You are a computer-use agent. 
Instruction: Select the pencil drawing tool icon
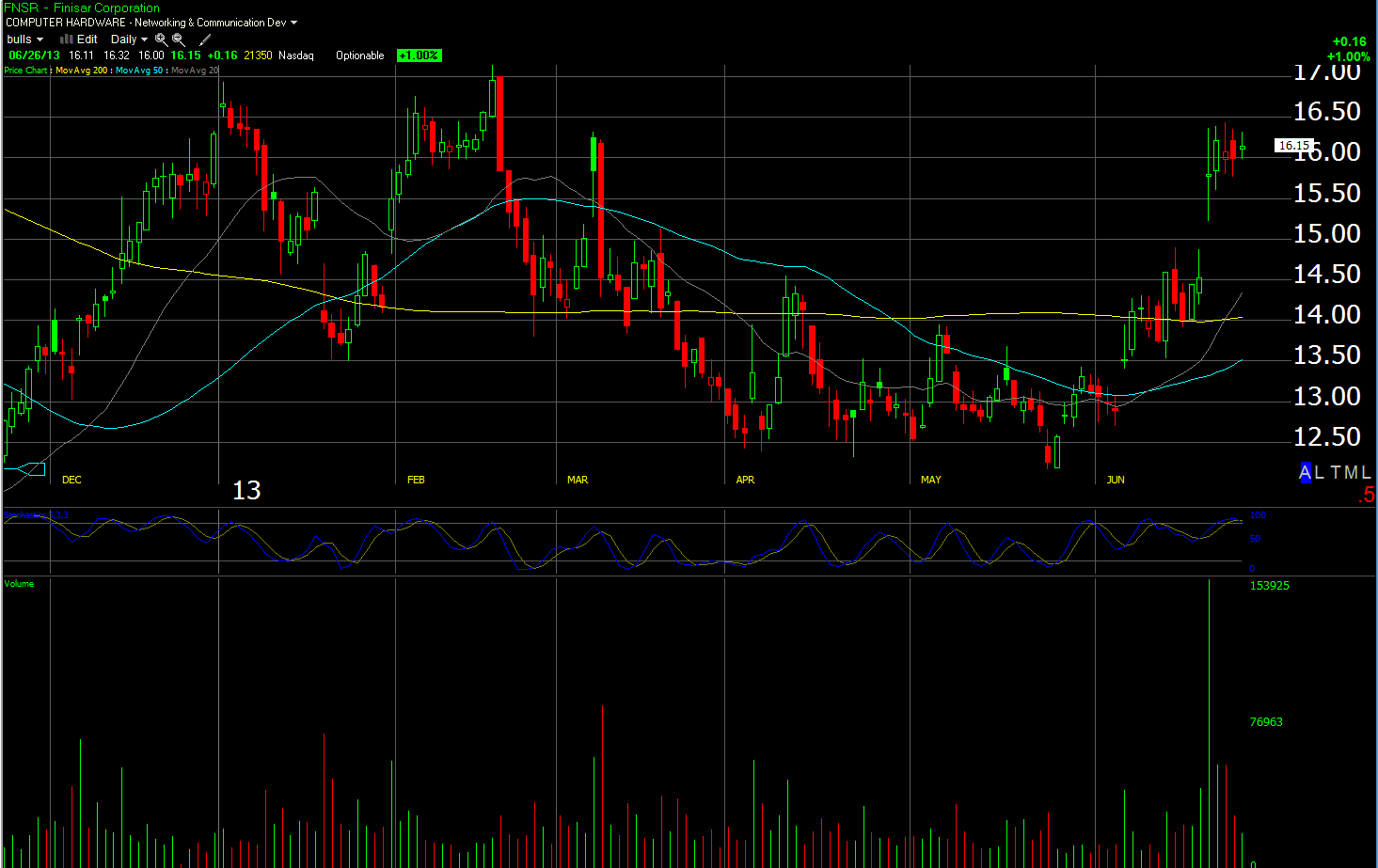click(x=205, y=39)
